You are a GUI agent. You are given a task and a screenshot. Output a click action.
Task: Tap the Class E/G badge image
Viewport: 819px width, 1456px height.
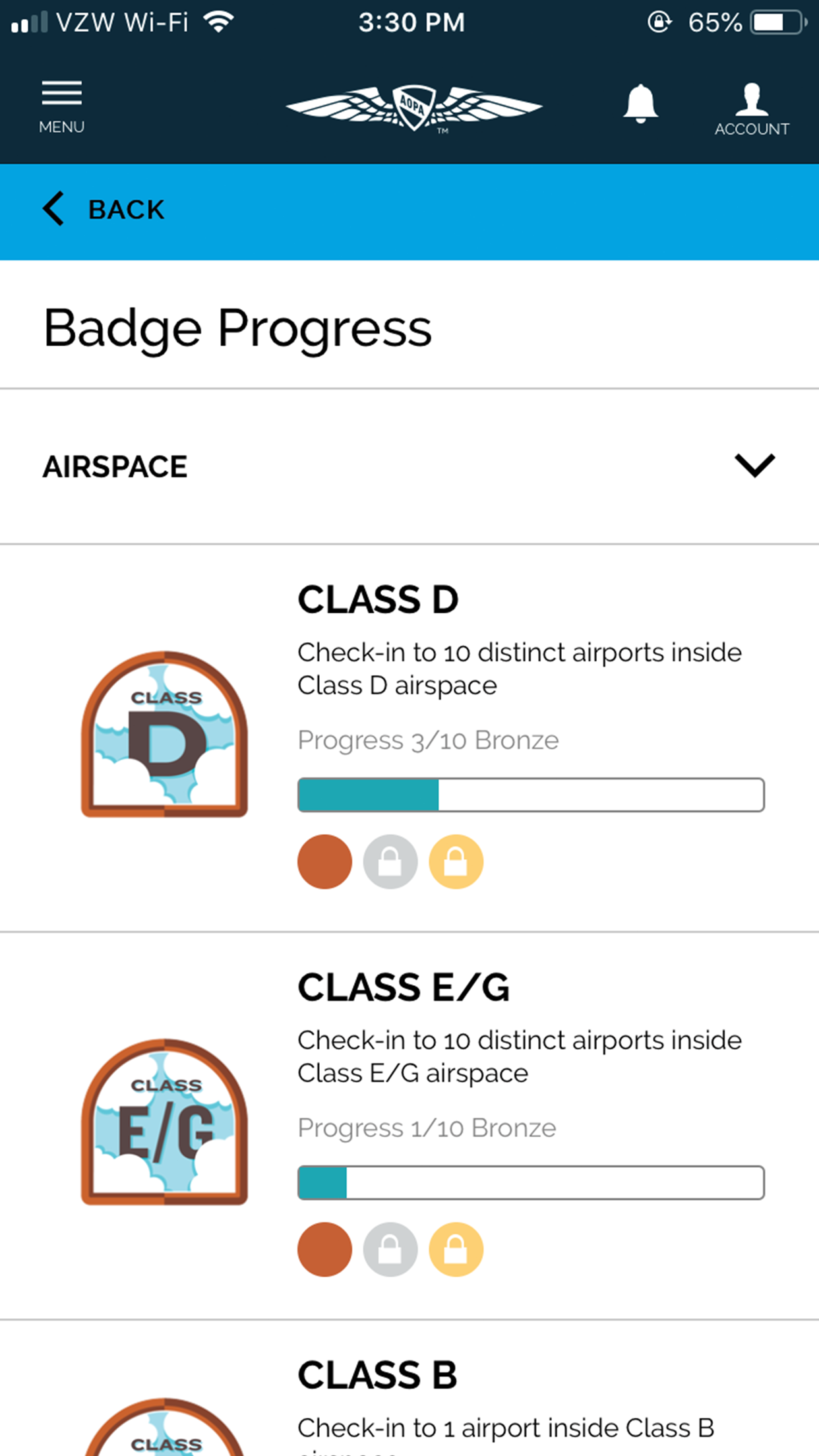coord(164,1122)
